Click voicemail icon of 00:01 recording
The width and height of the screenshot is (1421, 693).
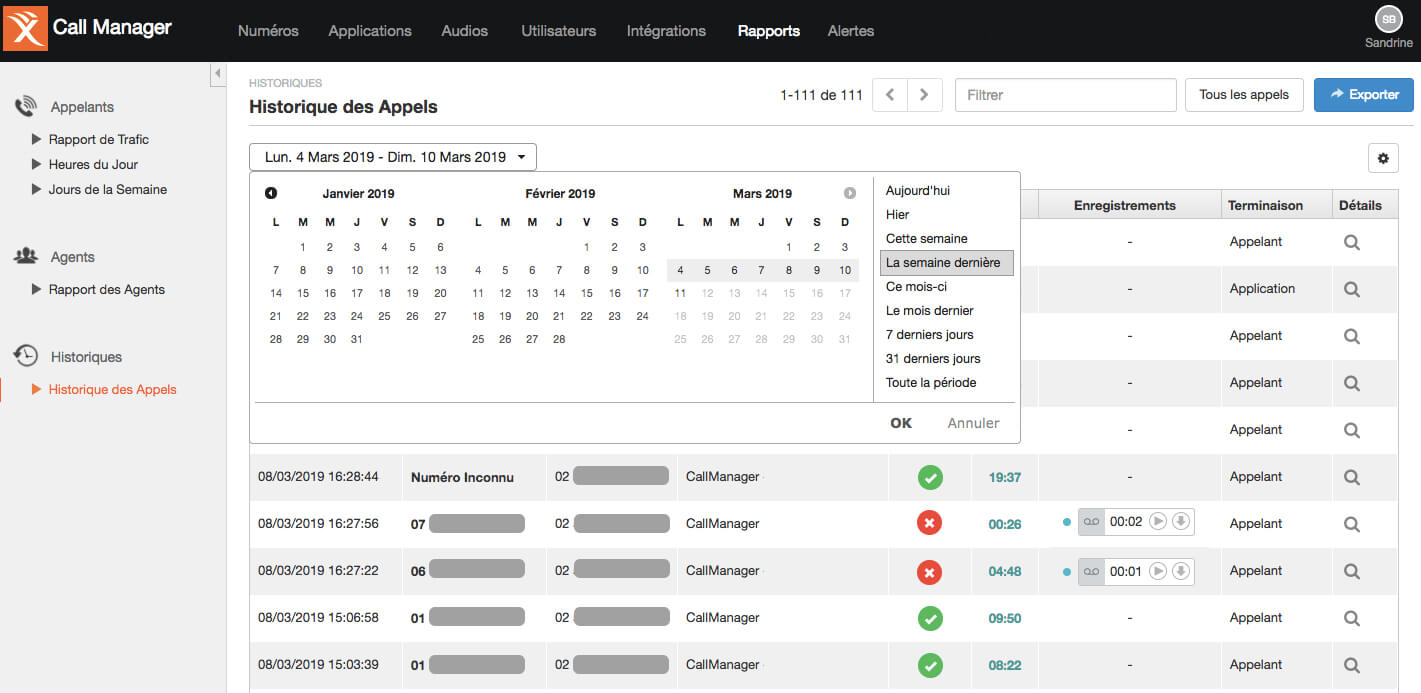click(x=1091, y=570)
